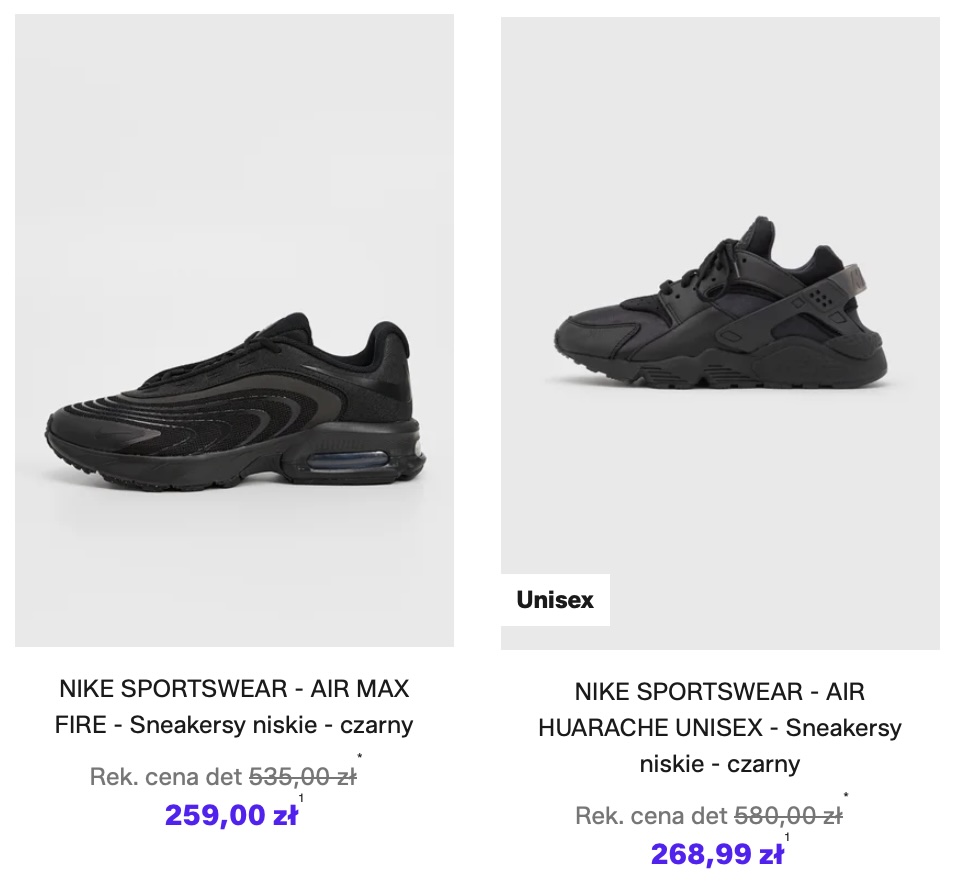Open the NIKE SPORTSWEAR - AIR HUARACHE title link
The image size is (961, 886).
tap(720, 691)
